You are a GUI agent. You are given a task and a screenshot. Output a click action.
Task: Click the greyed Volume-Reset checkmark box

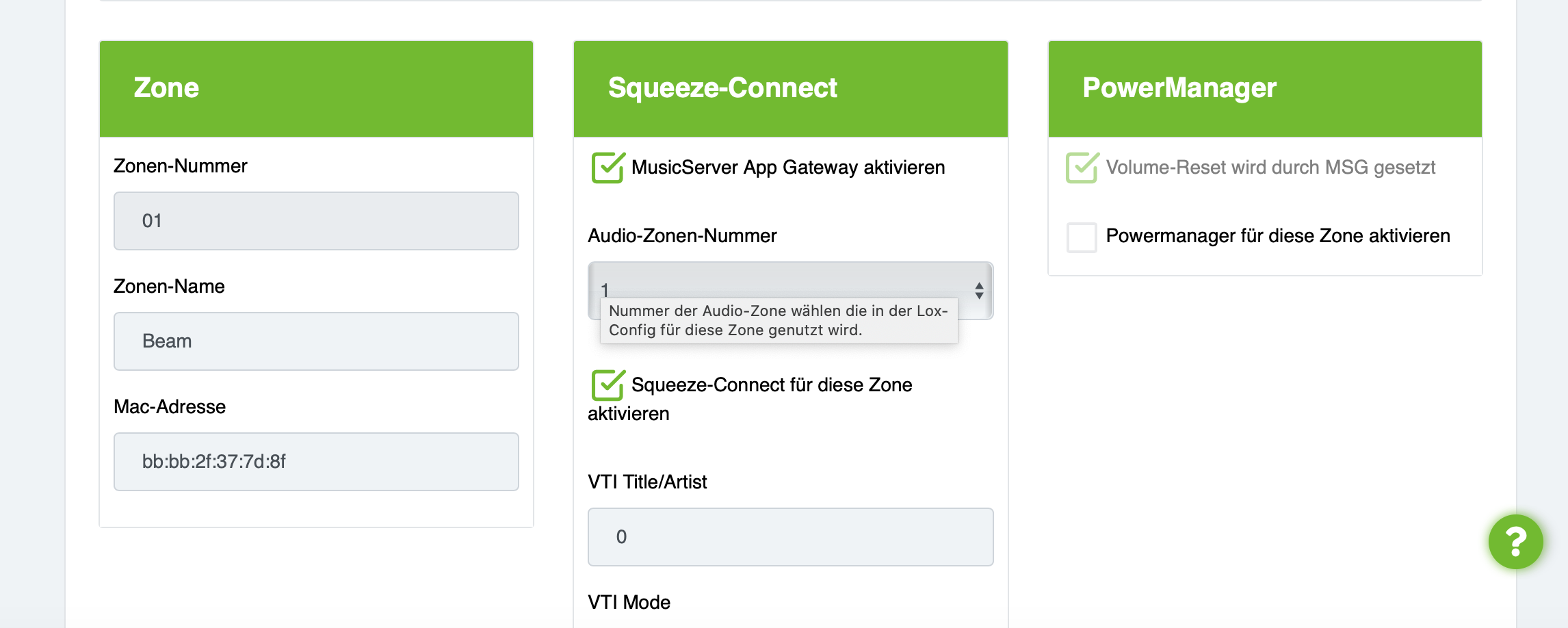tap(1082, 168)
